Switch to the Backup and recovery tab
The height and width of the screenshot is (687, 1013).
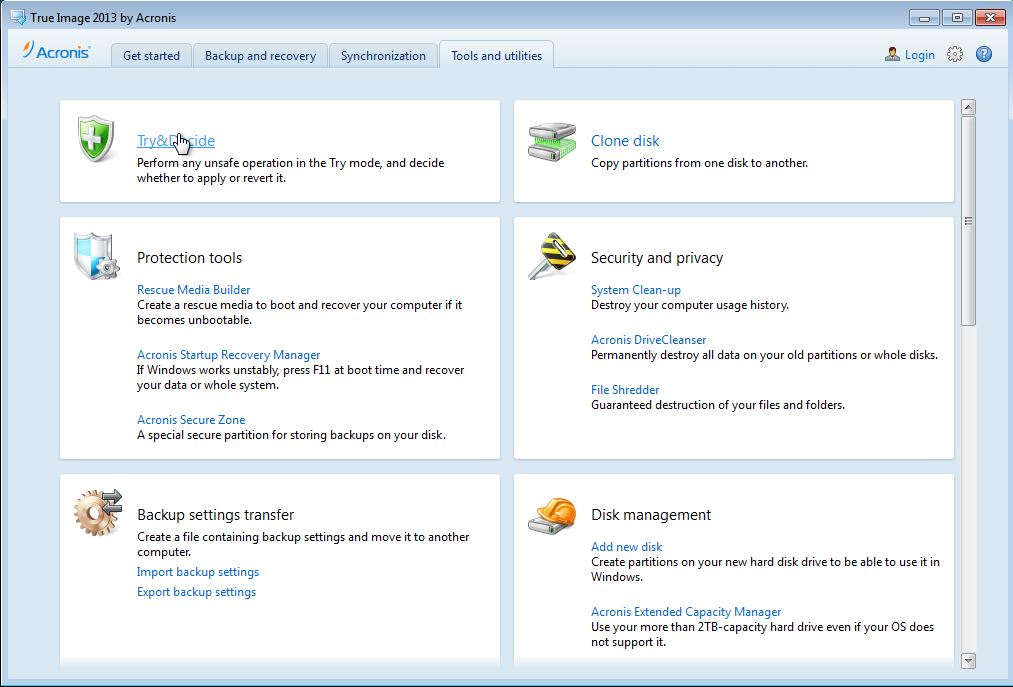tap(260, 56)
